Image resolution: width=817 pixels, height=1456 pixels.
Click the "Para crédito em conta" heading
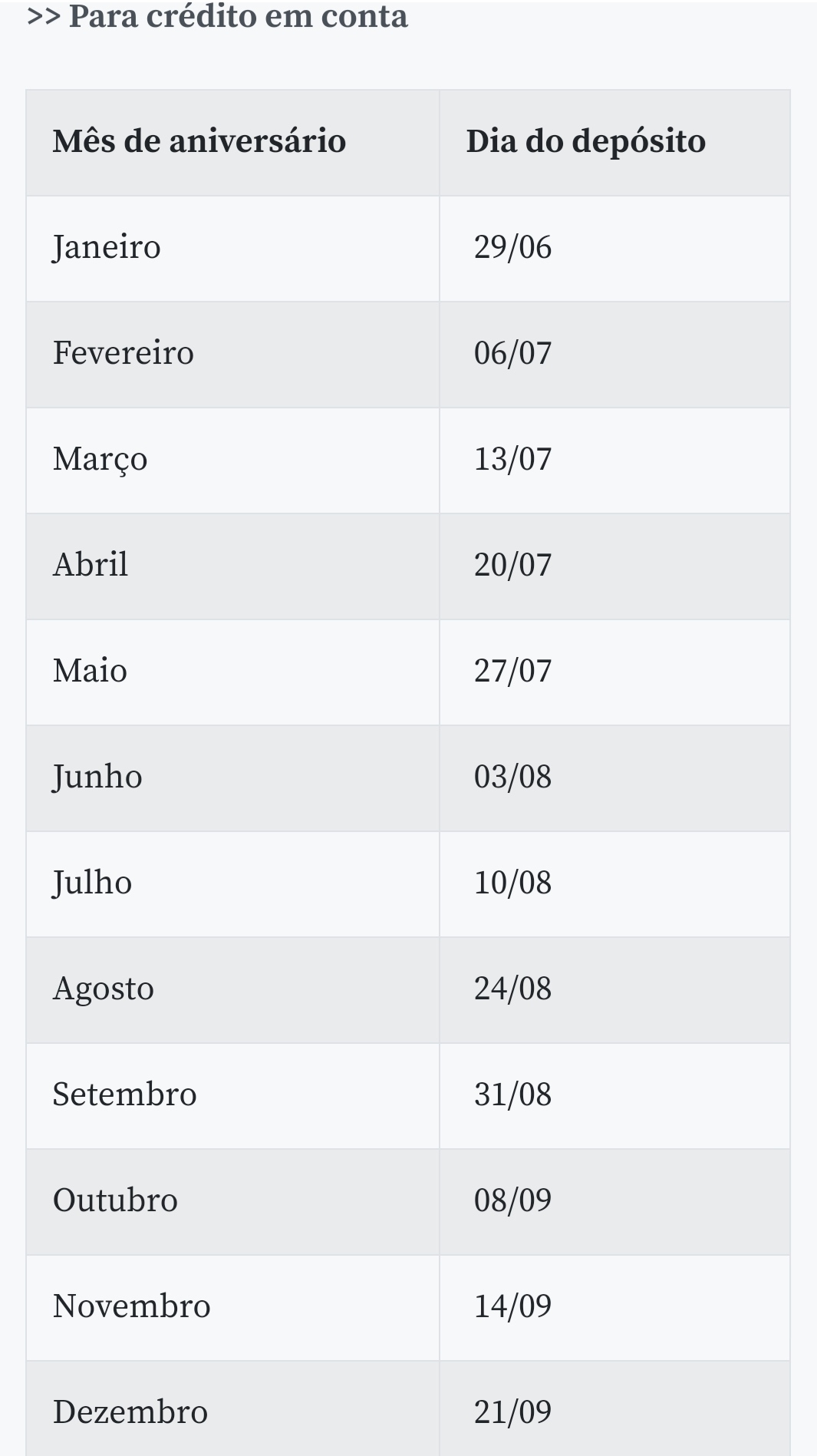[217, 17]
